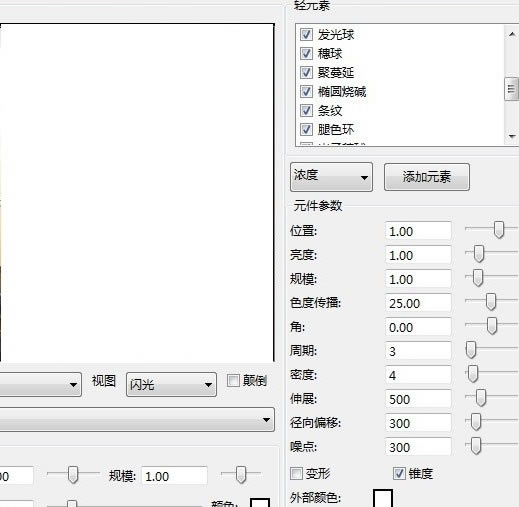This screenshot has width=519, height=507.
Task: Click the 色度传播 slider handle
Action: (490, 302)
